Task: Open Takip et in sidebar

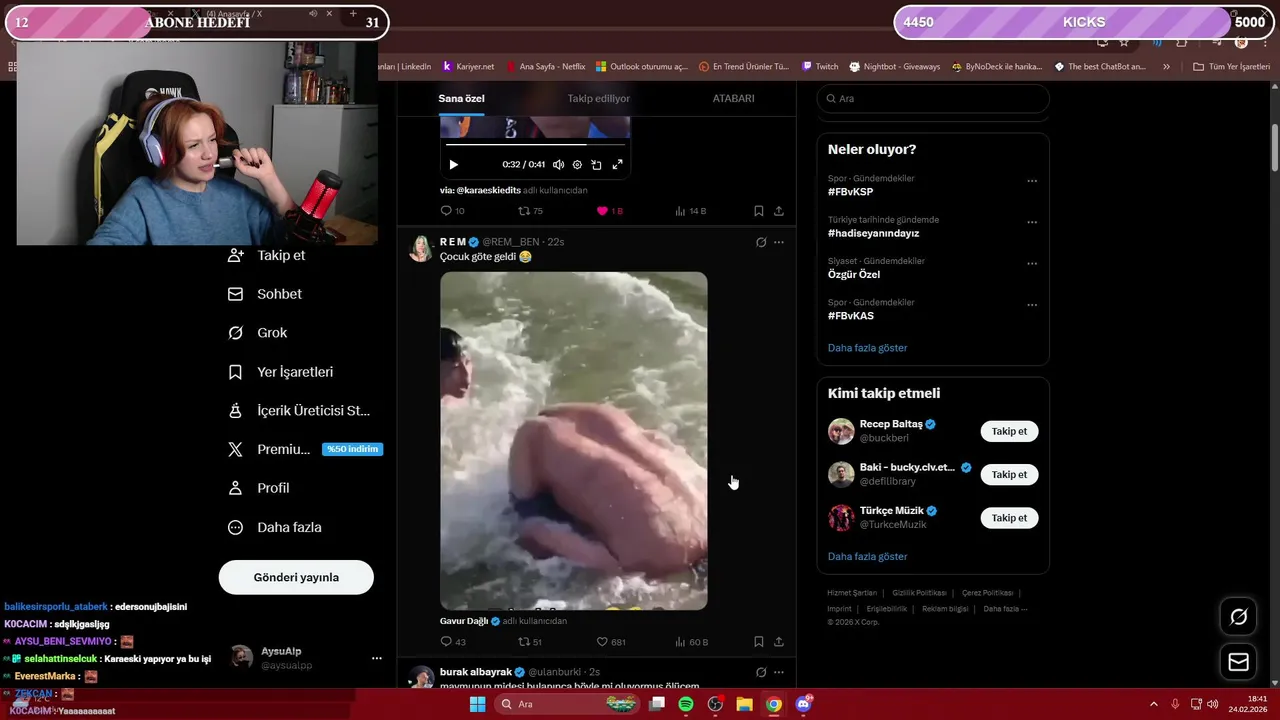Action: tap(267, 255)
